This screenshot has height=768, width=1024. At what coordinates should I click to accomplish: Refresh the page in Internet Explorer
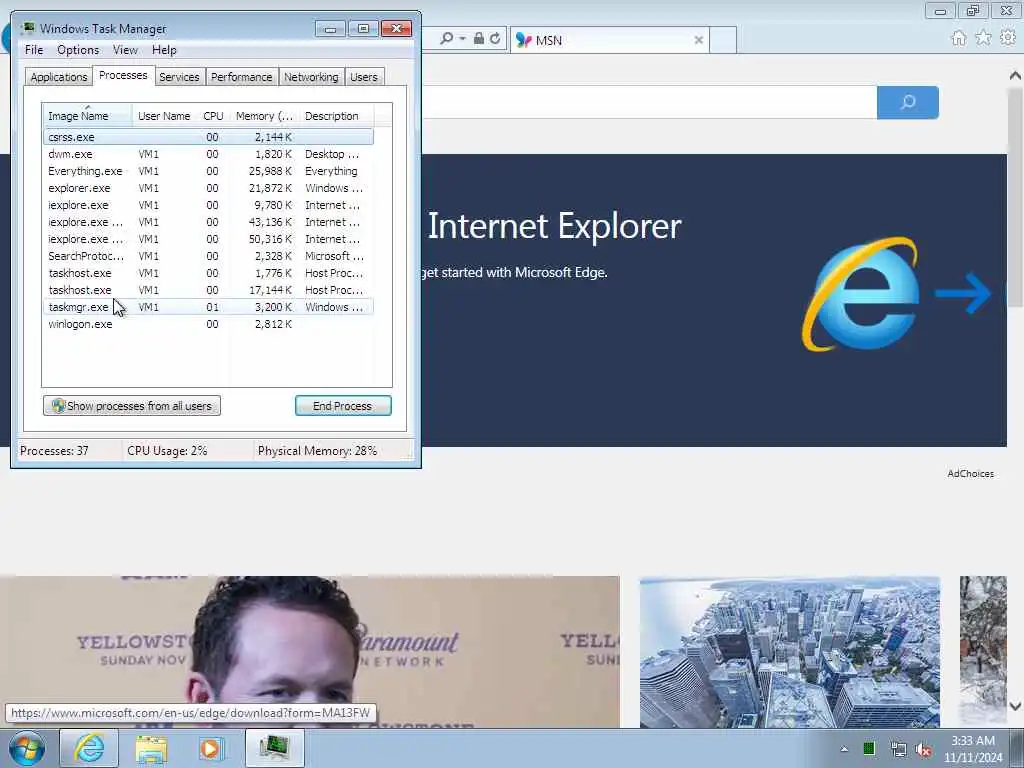pyautogui.click(x=496, y=39)
